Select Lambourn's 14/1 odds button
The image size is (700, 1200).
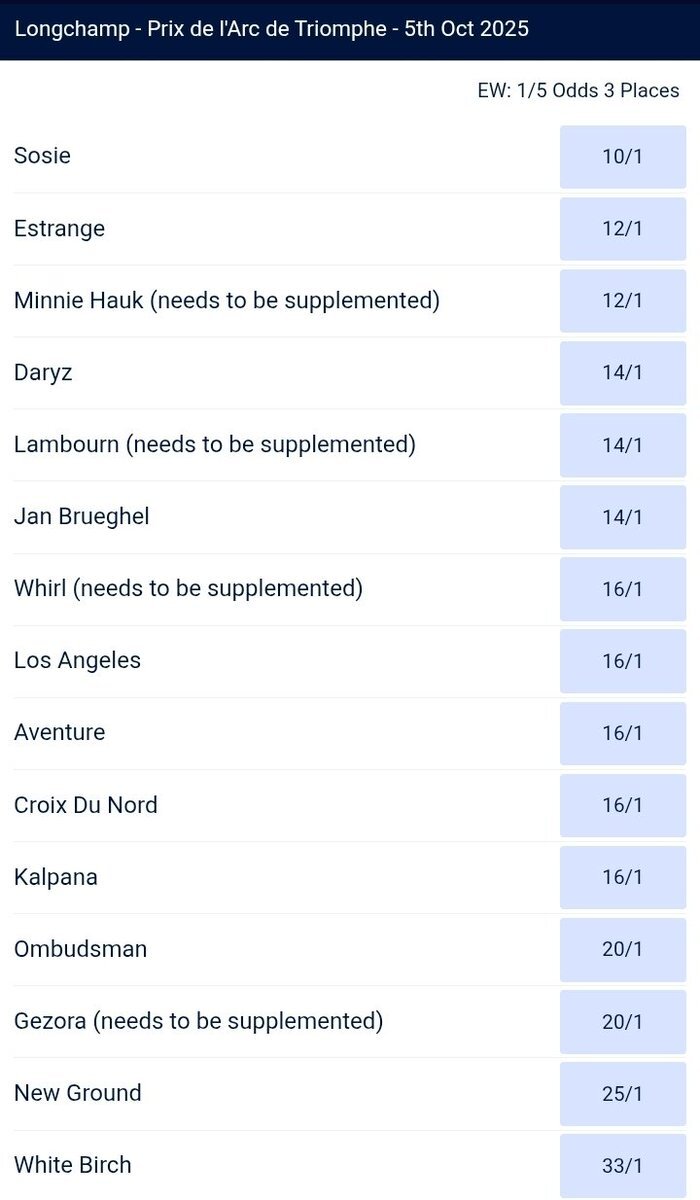point(623,445)
